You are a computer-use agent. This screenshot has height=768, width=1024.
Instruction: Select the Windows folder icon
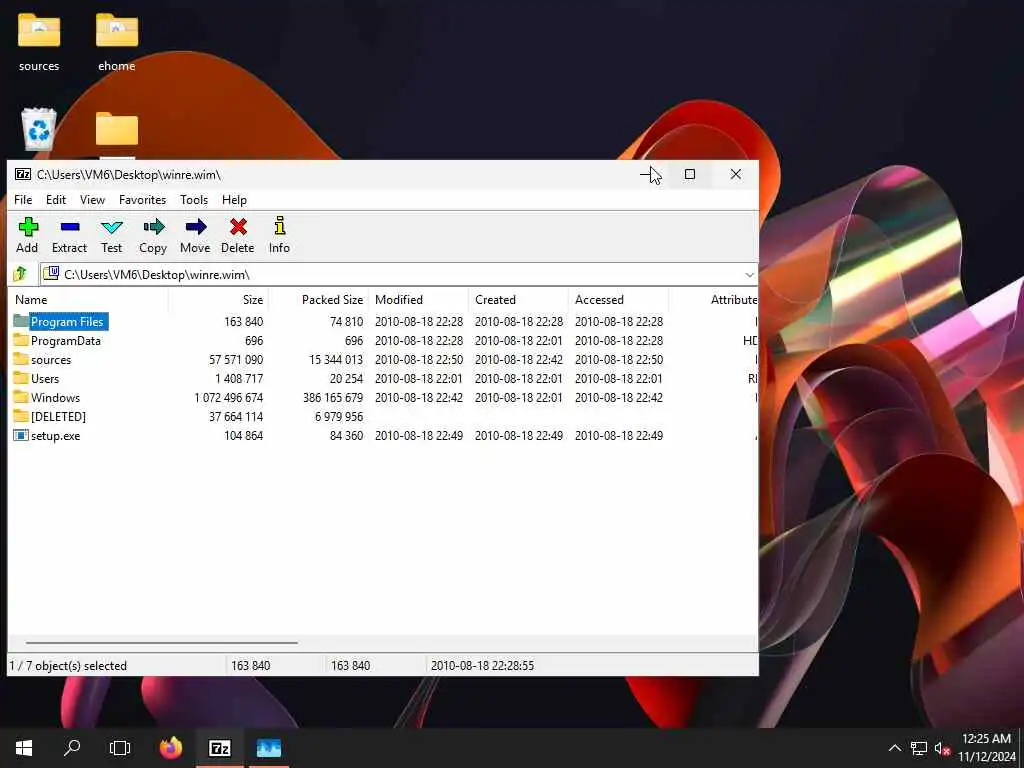click(21, 396)
